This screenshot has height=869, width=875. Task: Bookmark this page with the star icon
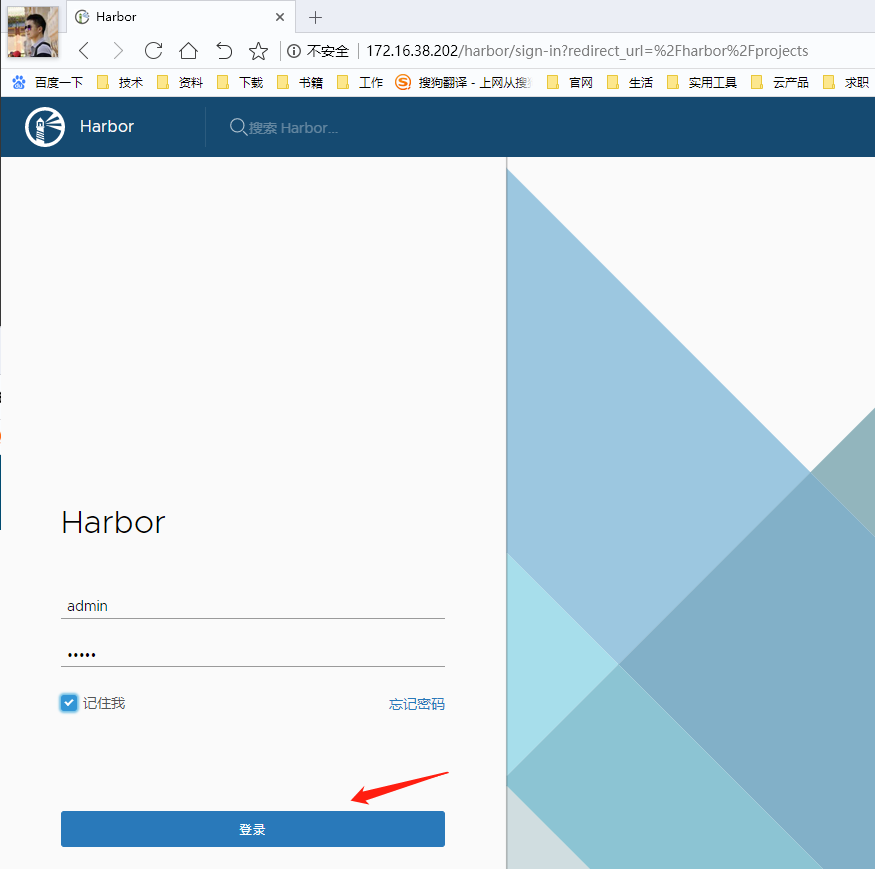[x=258, y=51]
